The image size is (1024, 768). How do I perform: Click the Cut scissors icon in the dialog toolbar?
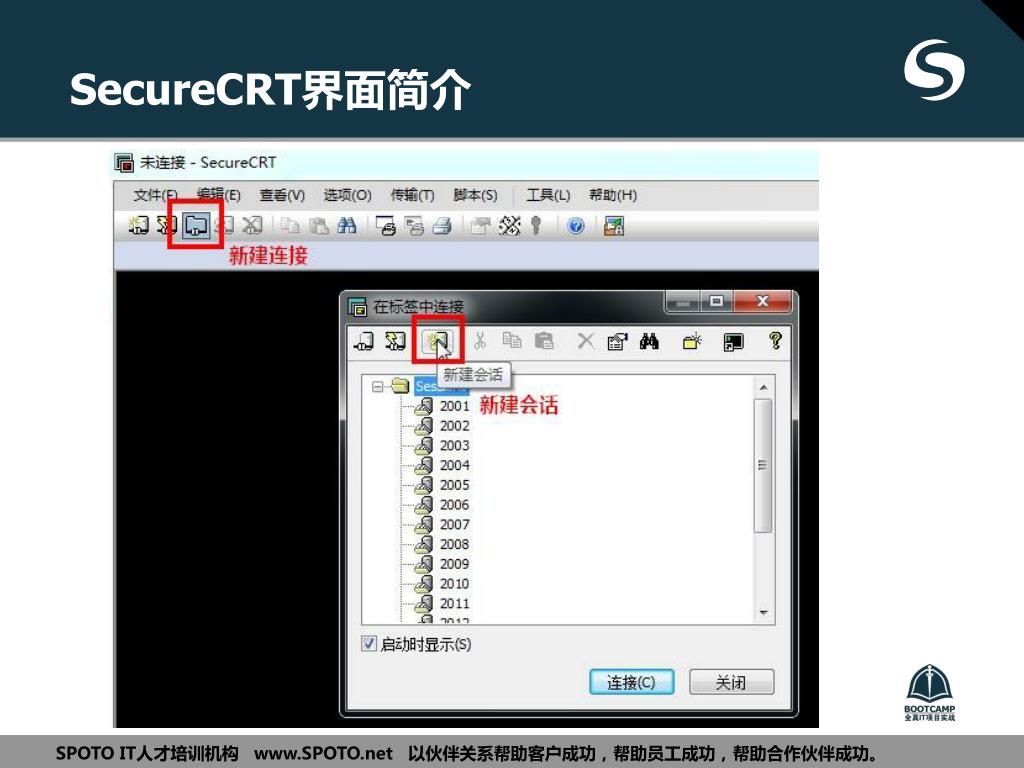[480, 341]
